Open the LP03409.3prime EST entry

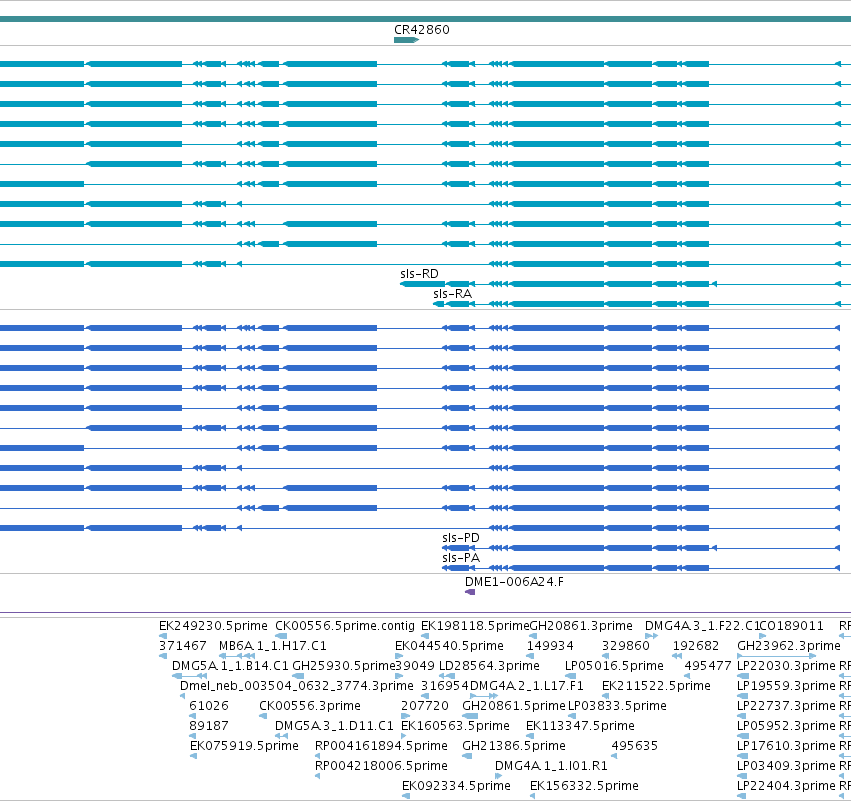coord(786,766)
